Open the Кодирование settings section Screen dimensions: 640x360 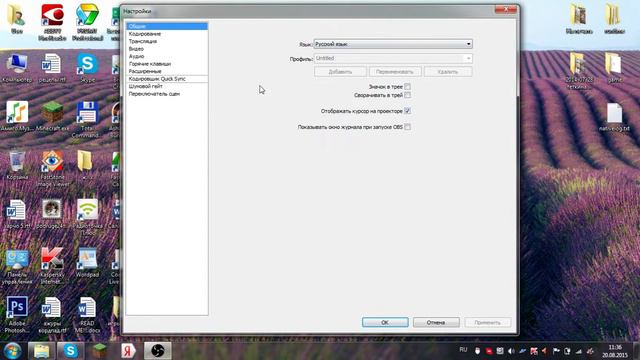tap(167, 34)
